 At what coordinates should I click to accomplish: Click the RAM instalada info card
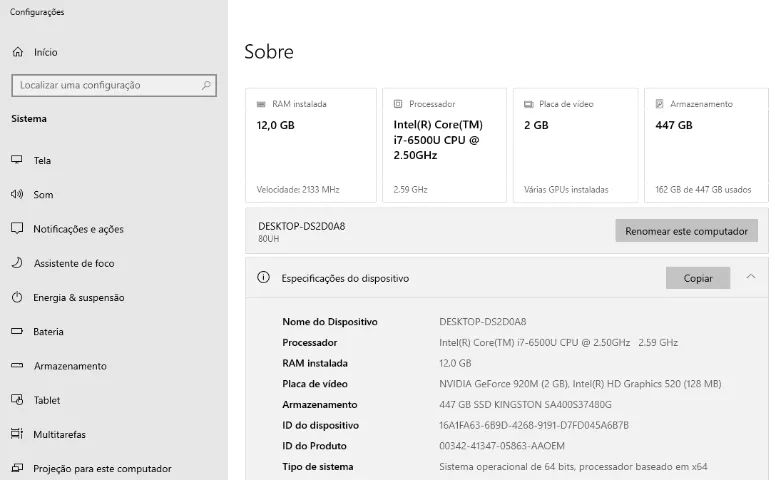[x=311, y=145]
